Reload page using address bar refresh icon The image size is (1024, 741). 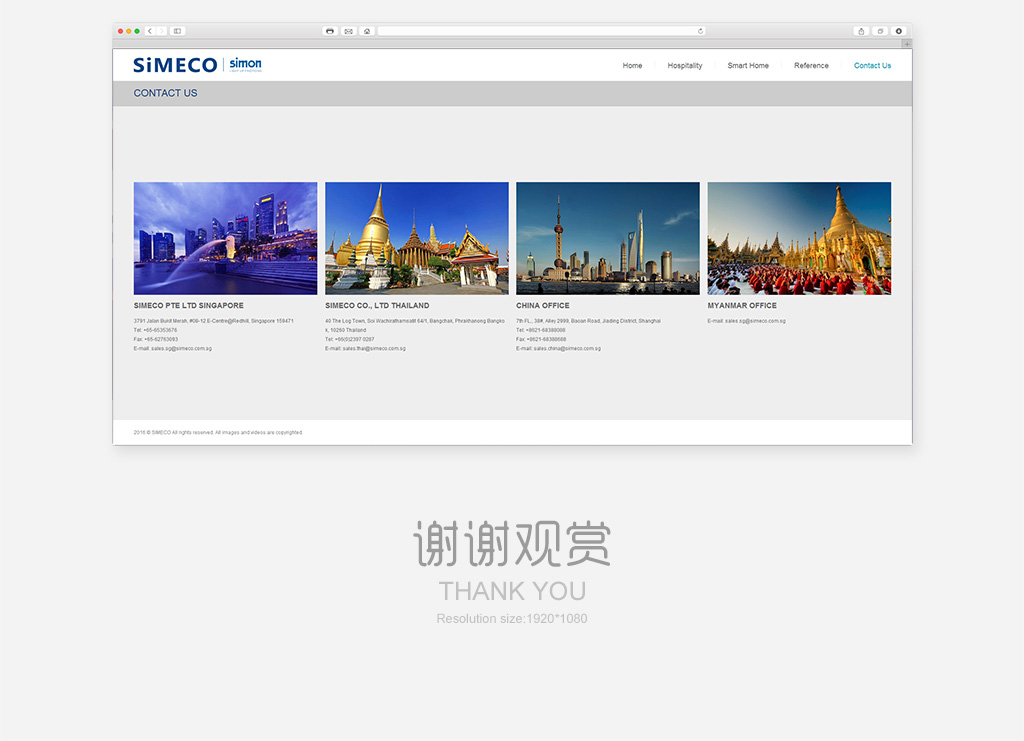coord(700,31)
